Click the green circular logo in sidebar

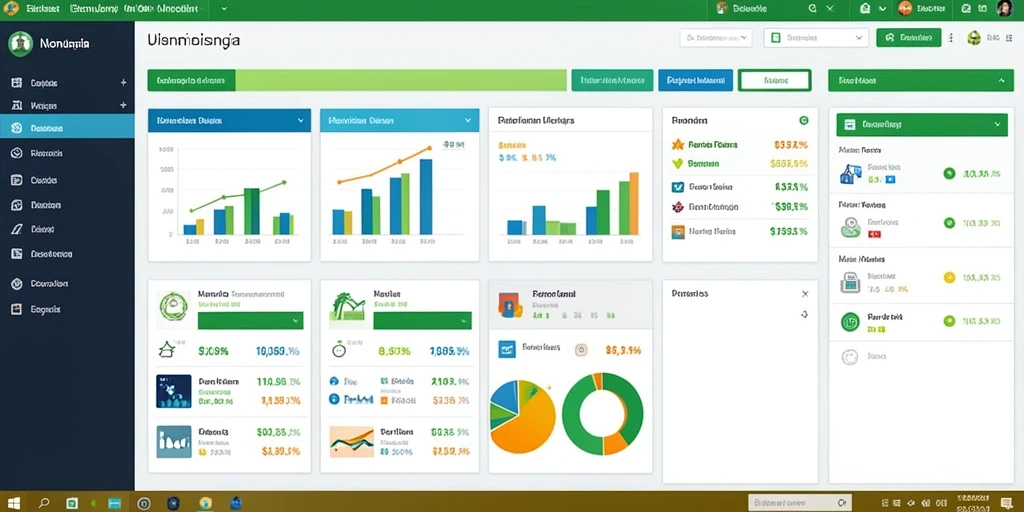[x=20, y=44]
